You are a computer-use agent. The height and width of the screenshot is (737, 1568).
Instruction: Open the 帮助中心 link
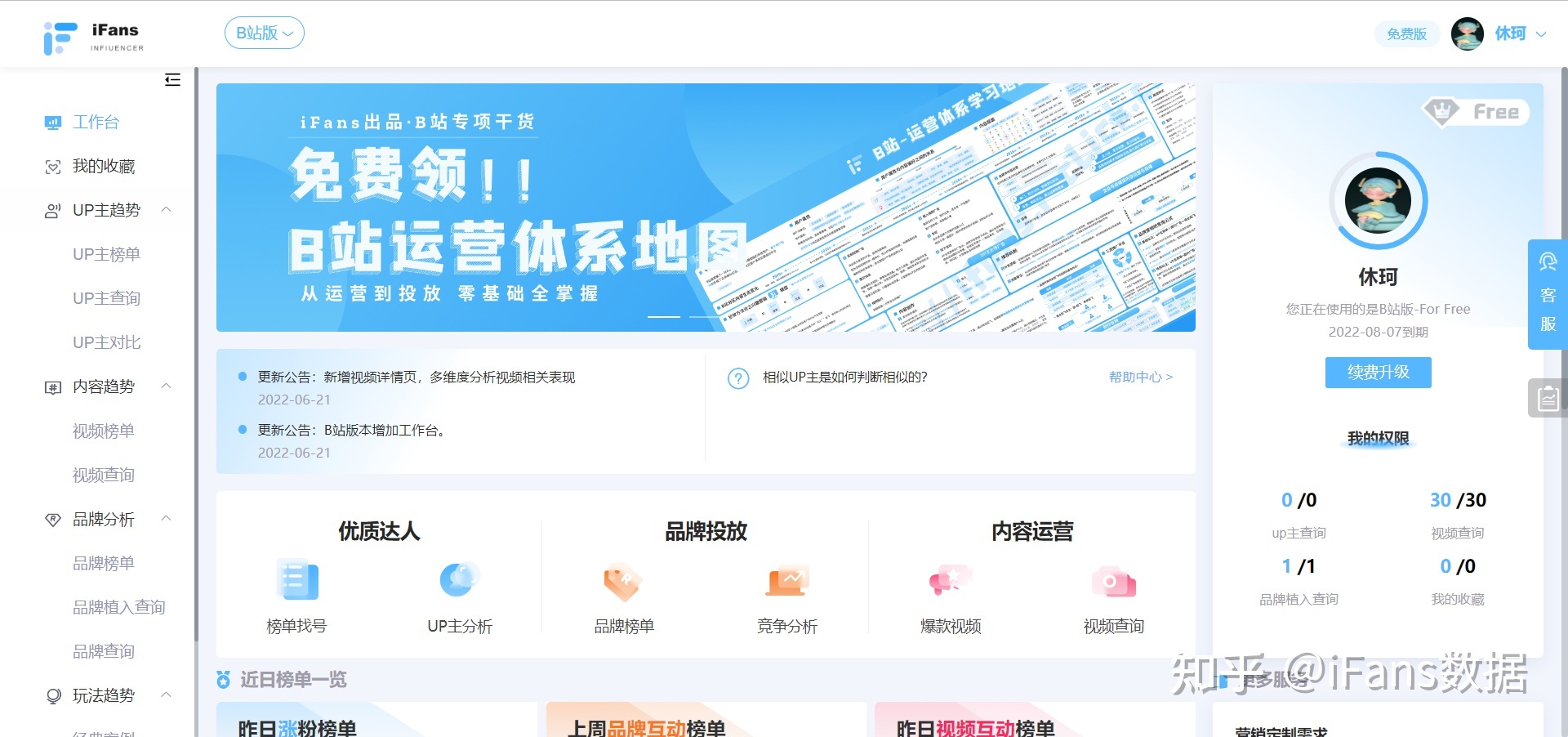[1140, 377]
